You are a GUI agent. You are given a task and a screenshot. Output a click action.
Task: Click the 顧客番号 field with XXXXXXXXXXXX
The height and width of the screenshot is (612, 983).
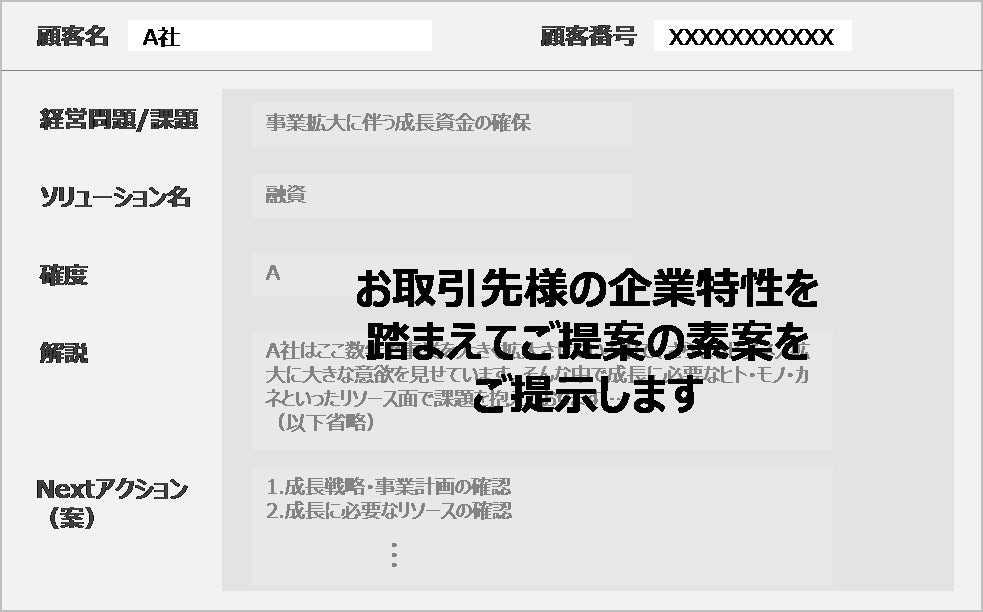tap(752, 36)
